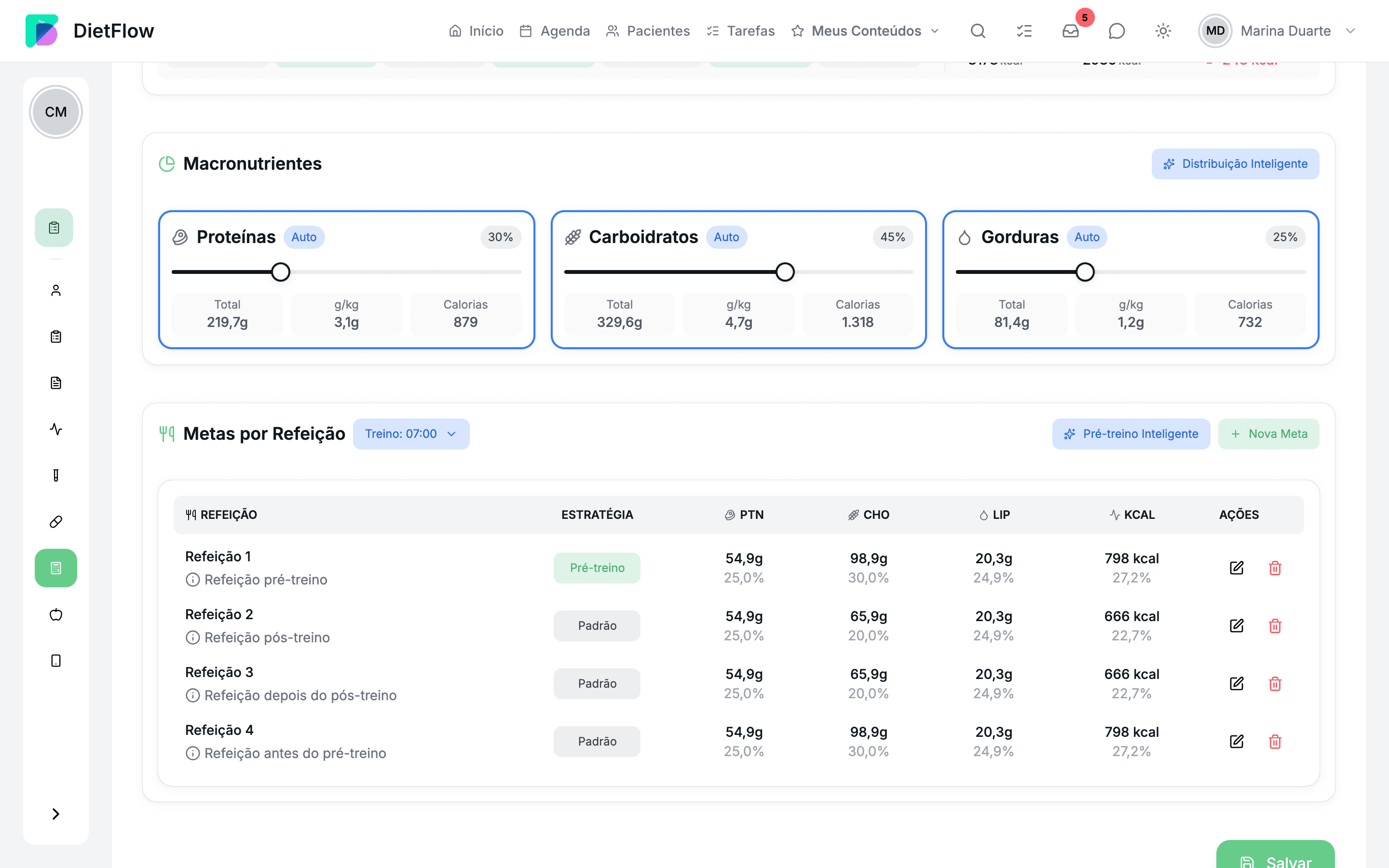Toggle the Auto badge on Gorduras

[x=1087, y=237]
